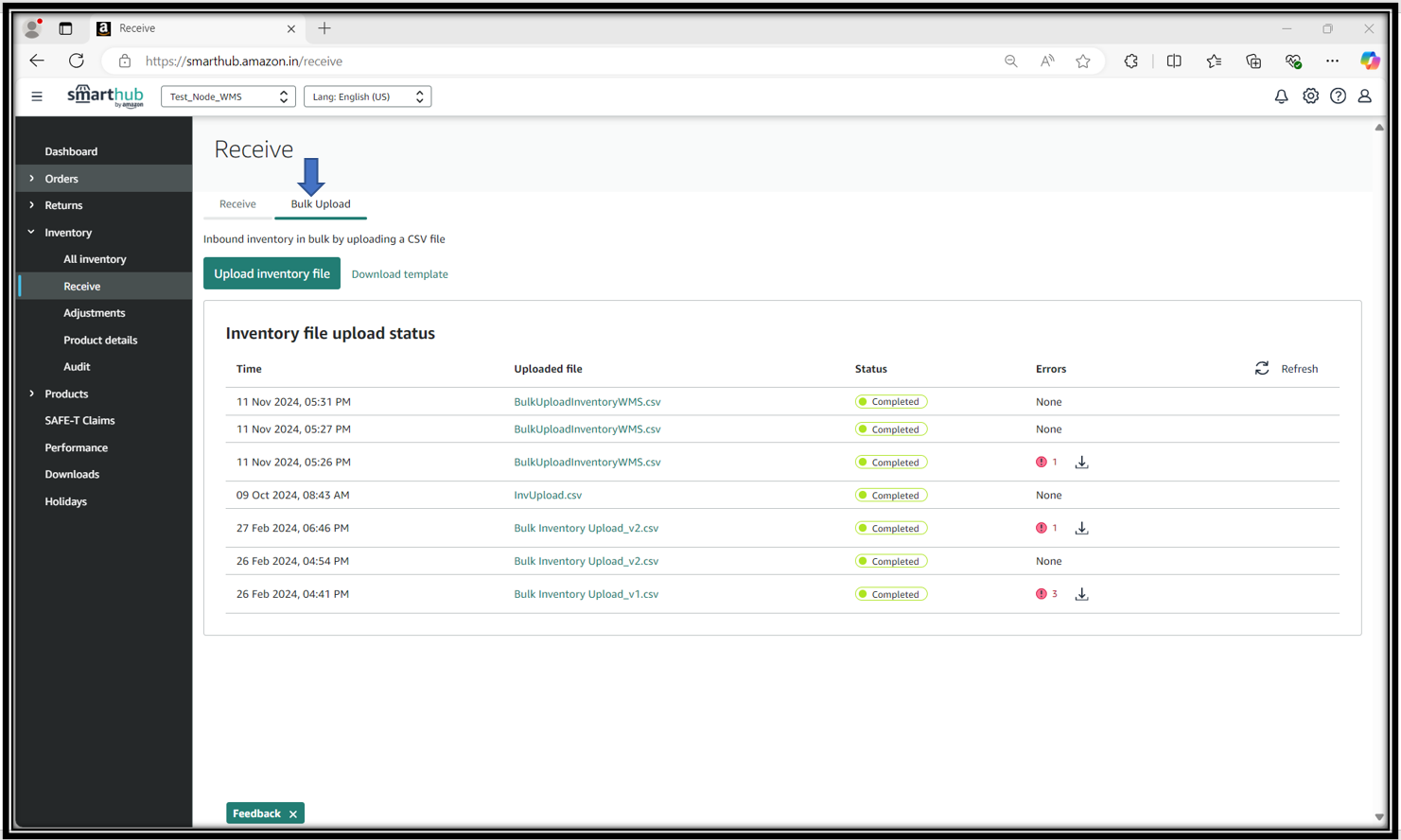Open the tab actions menu icon
Image resolution: width=1401 pixels, height=840 pixels.
point(65,28)
